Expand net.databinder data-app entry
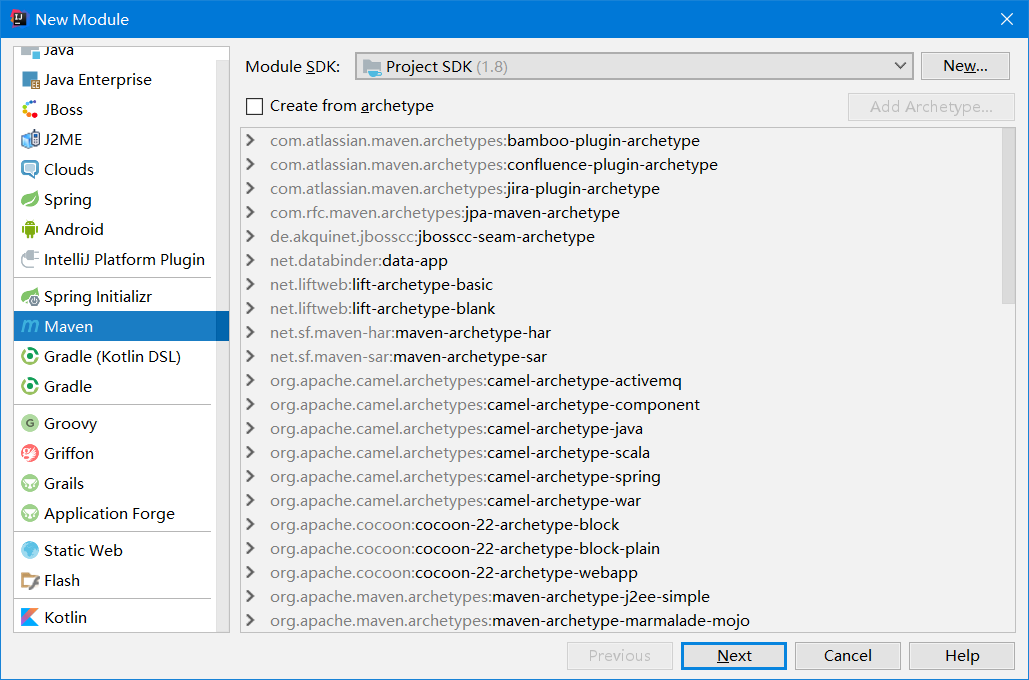Image resolution: width=1029 pixels, height=680 pixels. tap(250, 261)
